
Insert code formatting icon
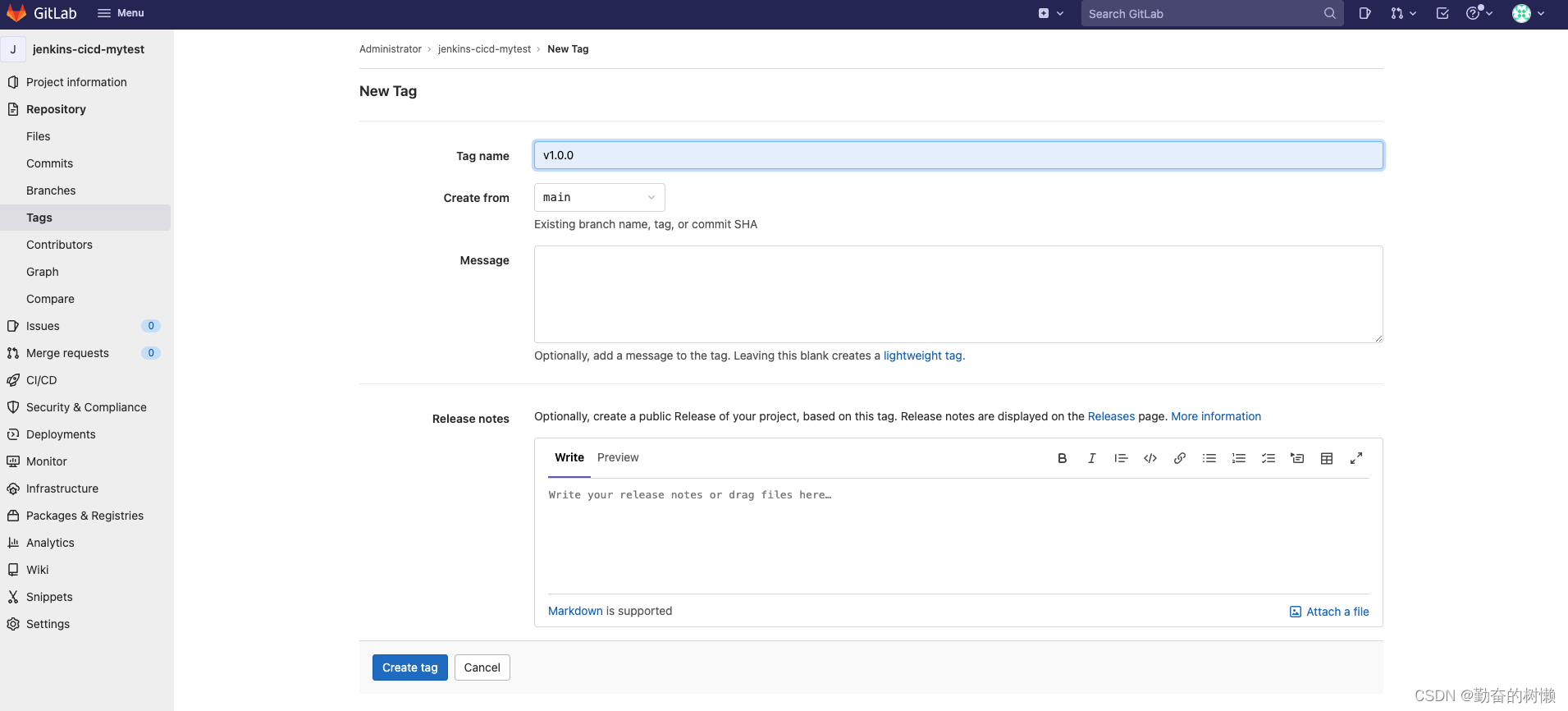click(1150, 458)
